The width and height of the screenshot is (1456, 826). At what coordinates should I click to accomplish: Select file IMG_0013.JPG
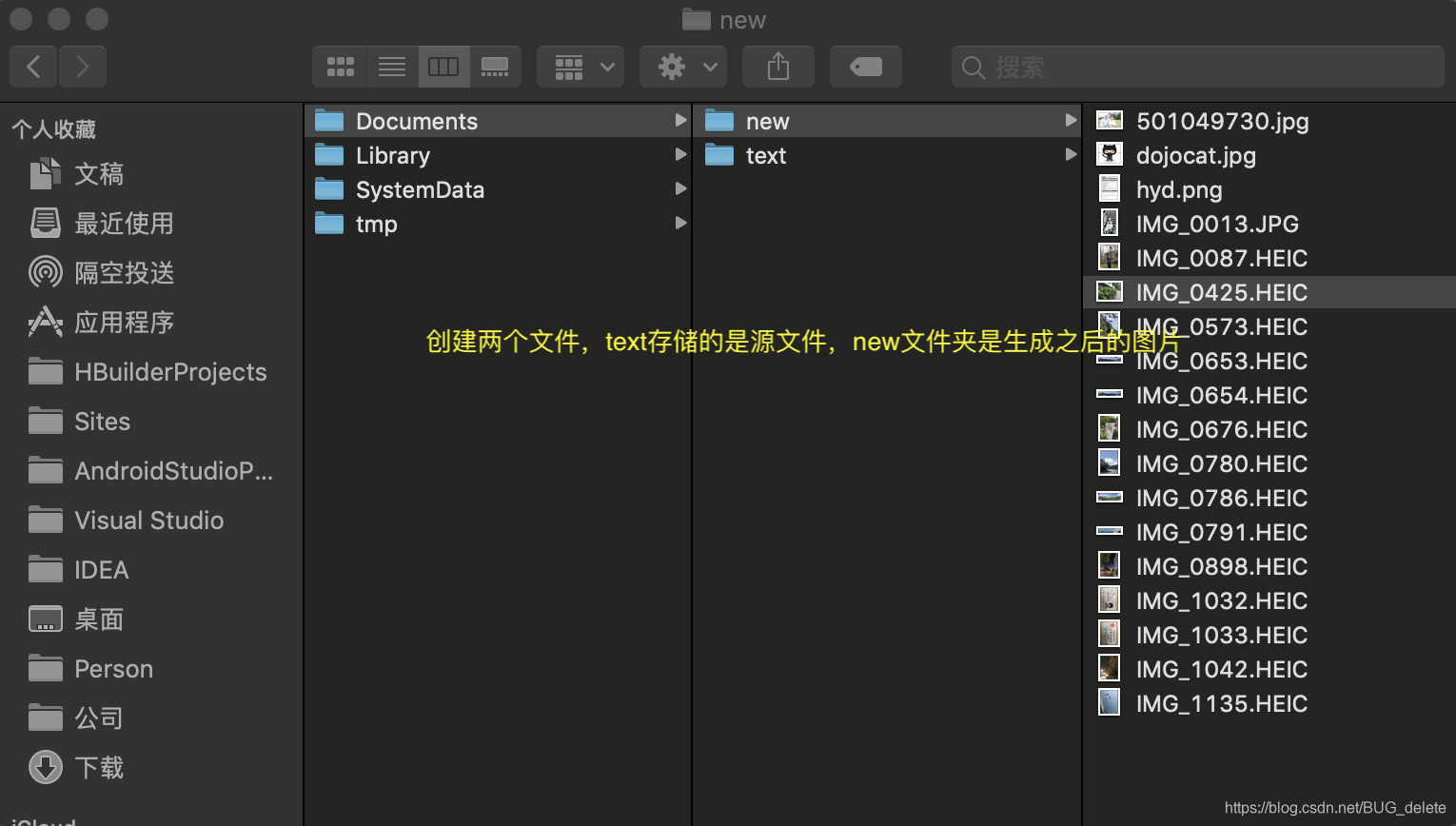[x=1269, y=224]
